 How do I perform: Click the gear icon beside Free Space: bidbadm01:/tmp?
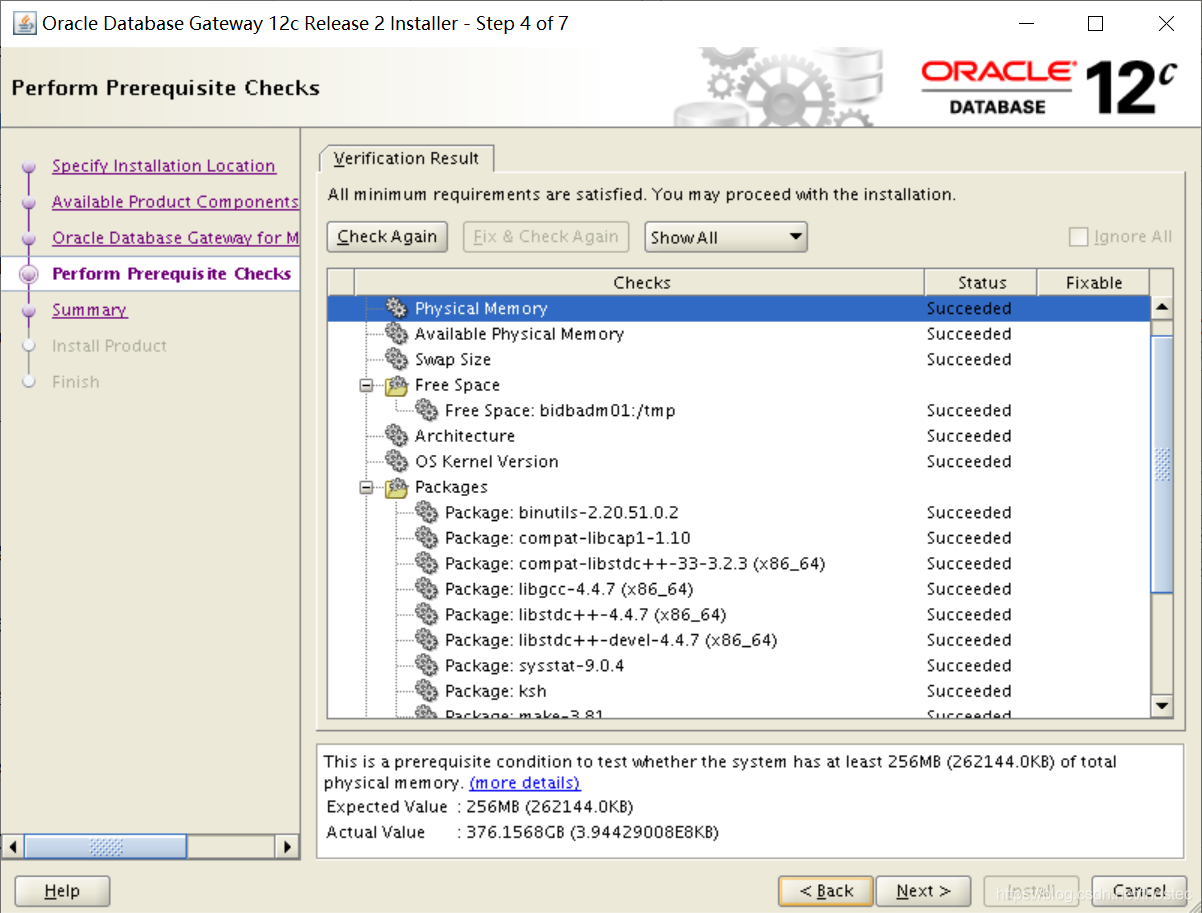tap(427, 411)
